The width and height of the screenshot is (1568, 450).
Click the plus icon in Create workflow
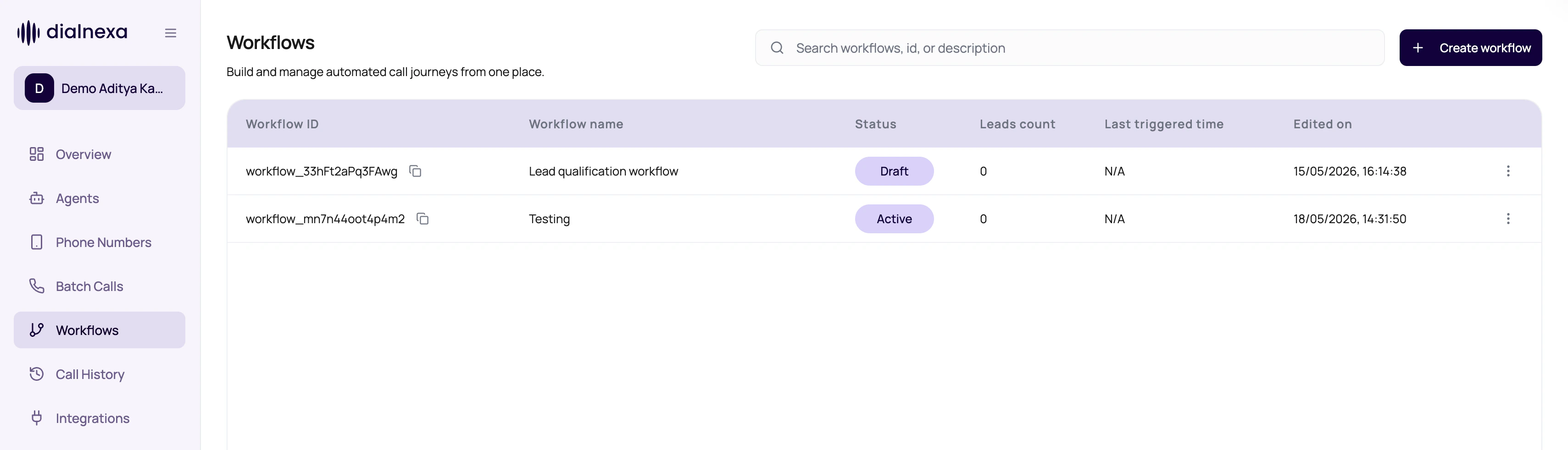[1418, 48]
